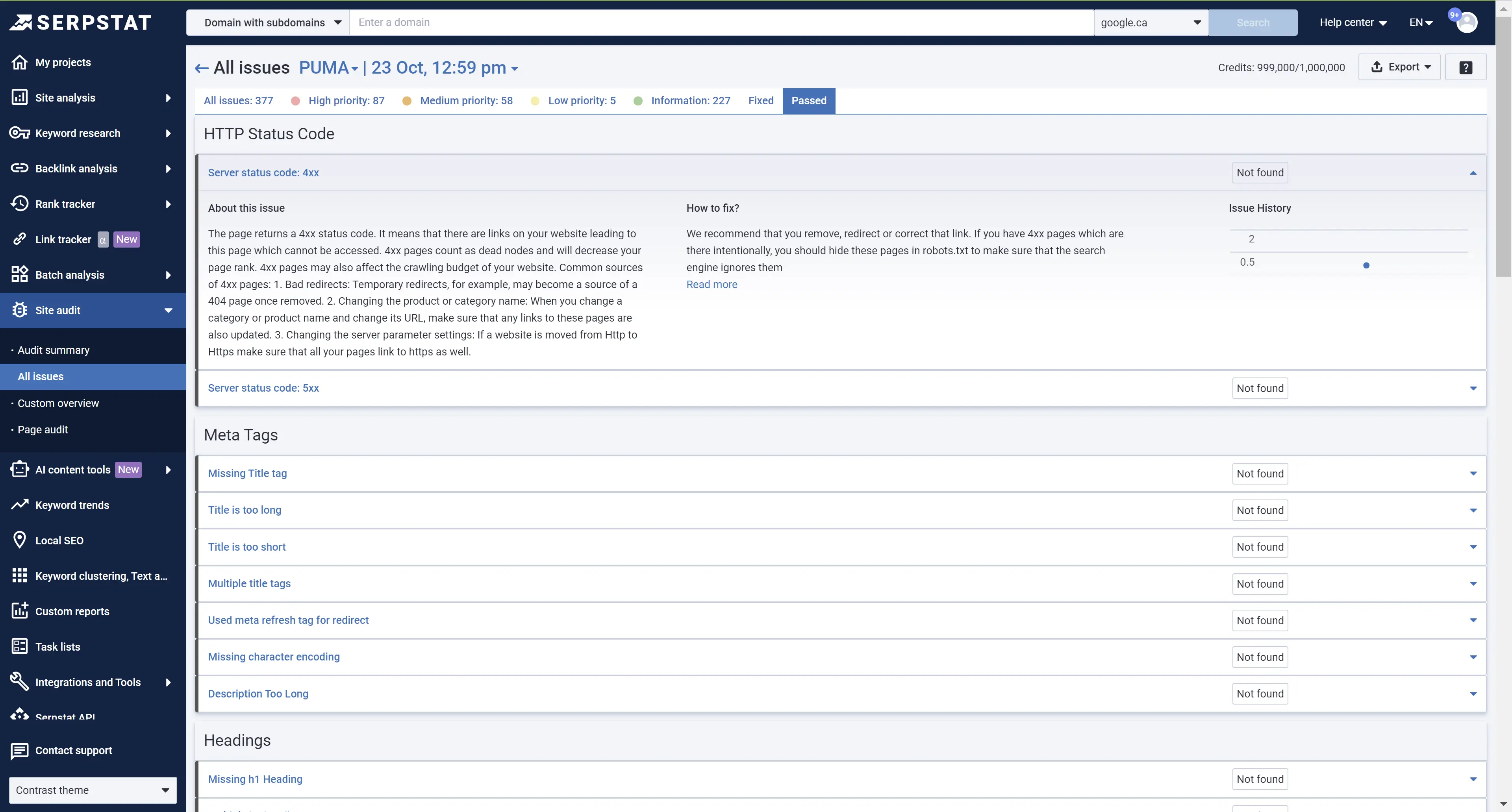Open the Contrast theme dropdown

point(93,790)
